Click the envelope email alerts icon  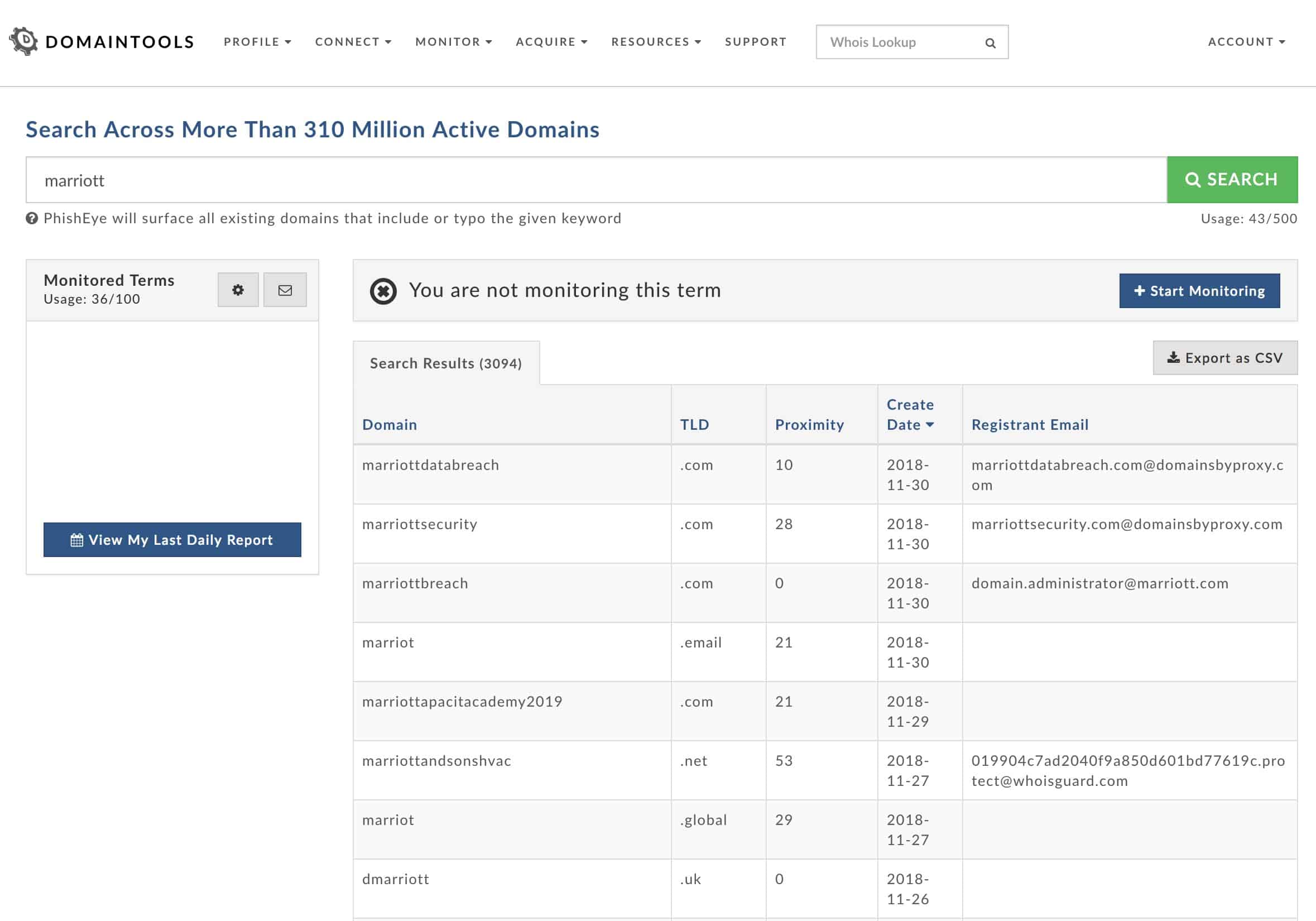(285, 290)
